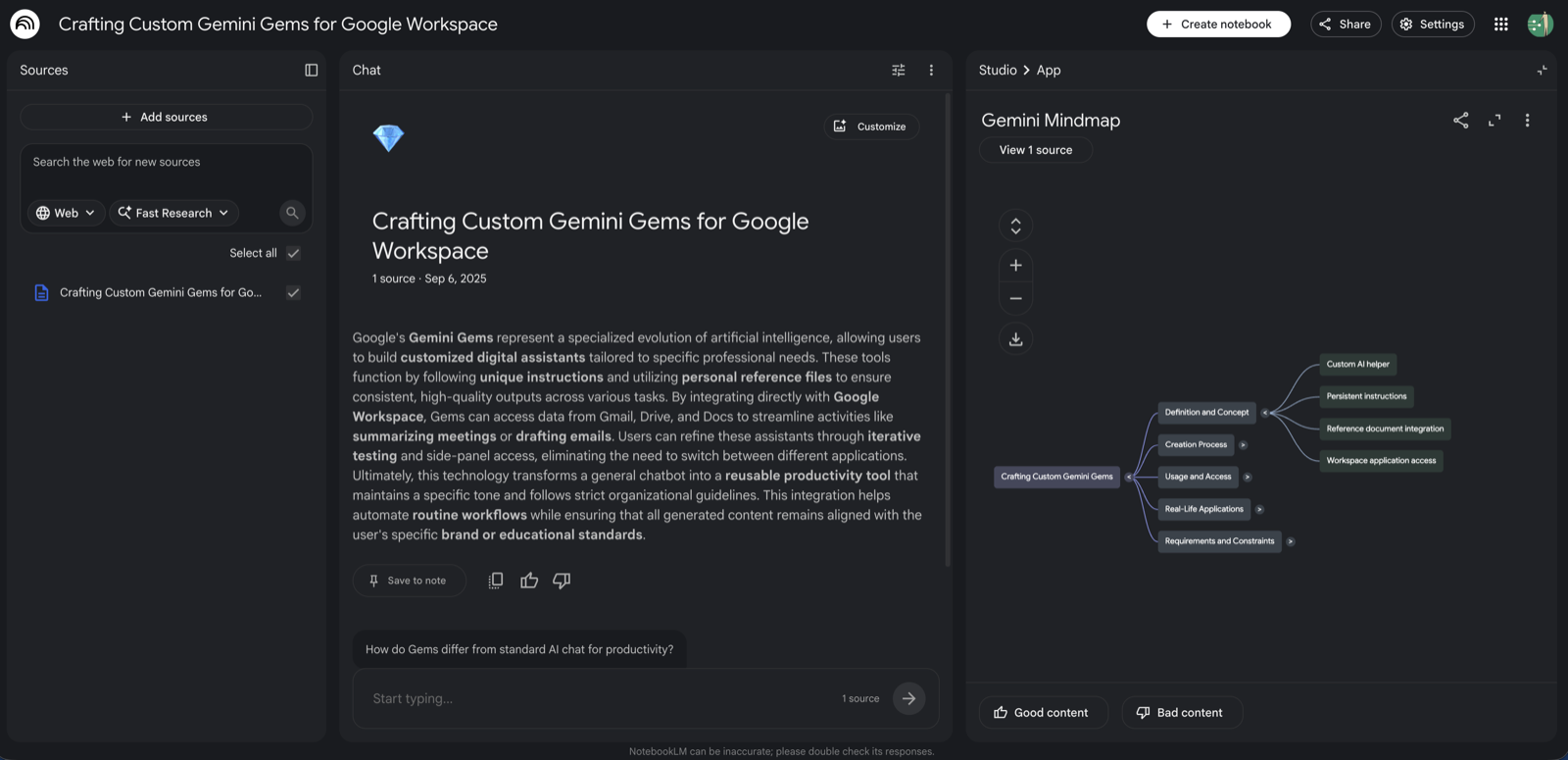1568x760 pixels.
Task: Click the Gemini Mindmap title
Action: click(1051, 120)
